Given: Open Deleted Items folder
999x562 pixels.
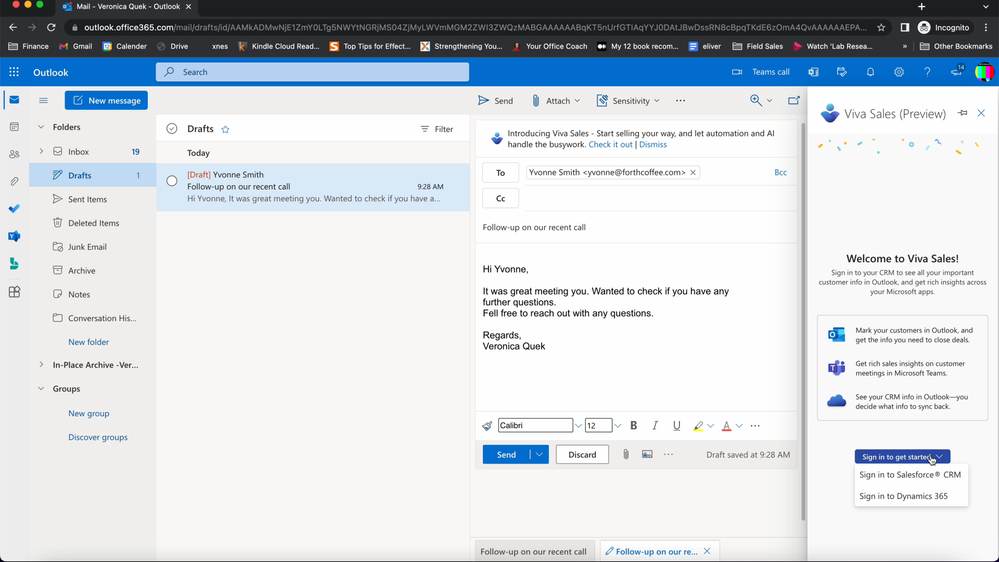Looking at the screenshot, I should click(x=93, y=223).
